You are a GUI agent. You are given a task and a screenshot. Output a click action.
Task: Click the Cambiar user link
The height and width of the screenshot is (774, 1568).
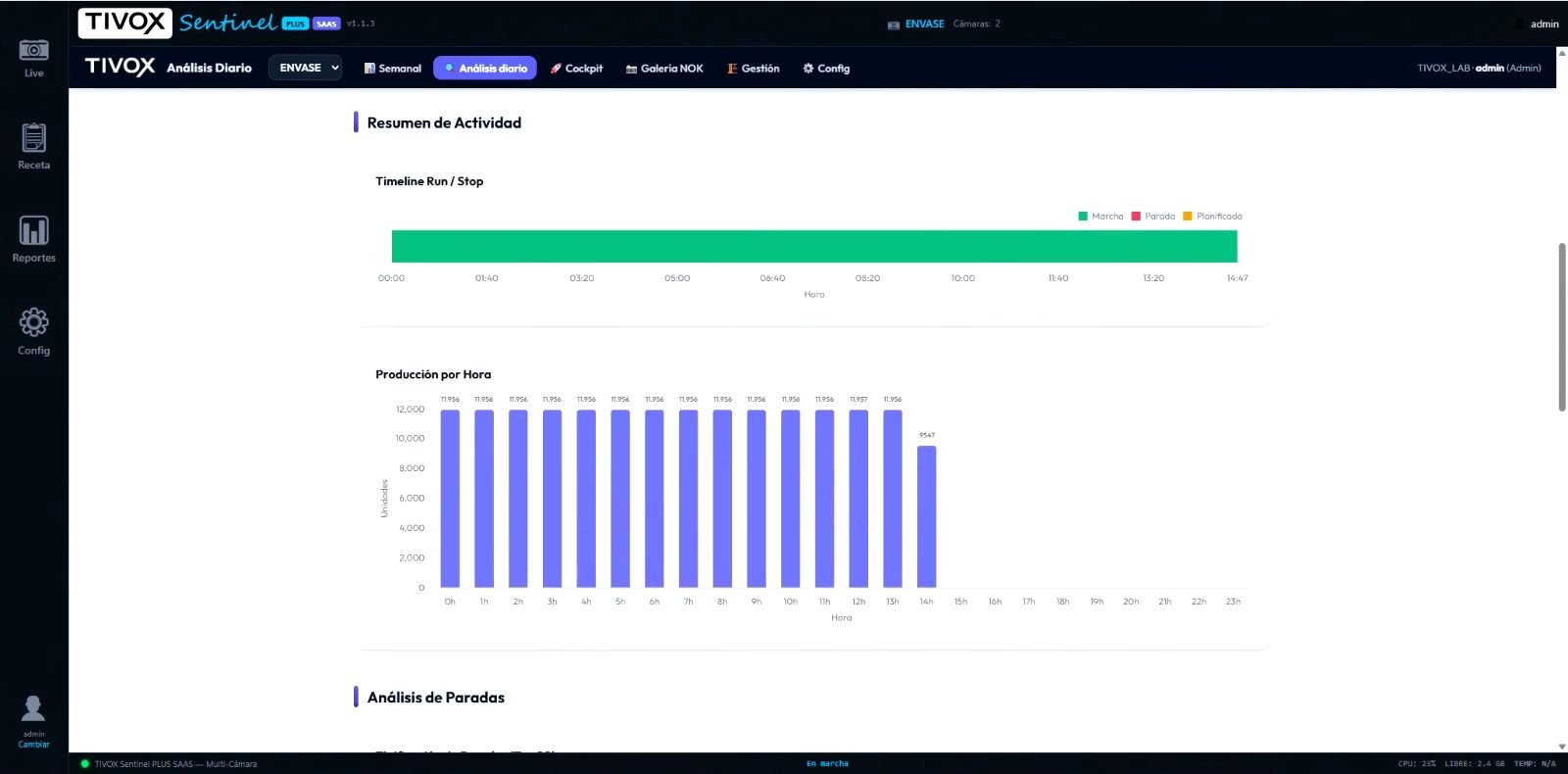(x=33, y=745)
